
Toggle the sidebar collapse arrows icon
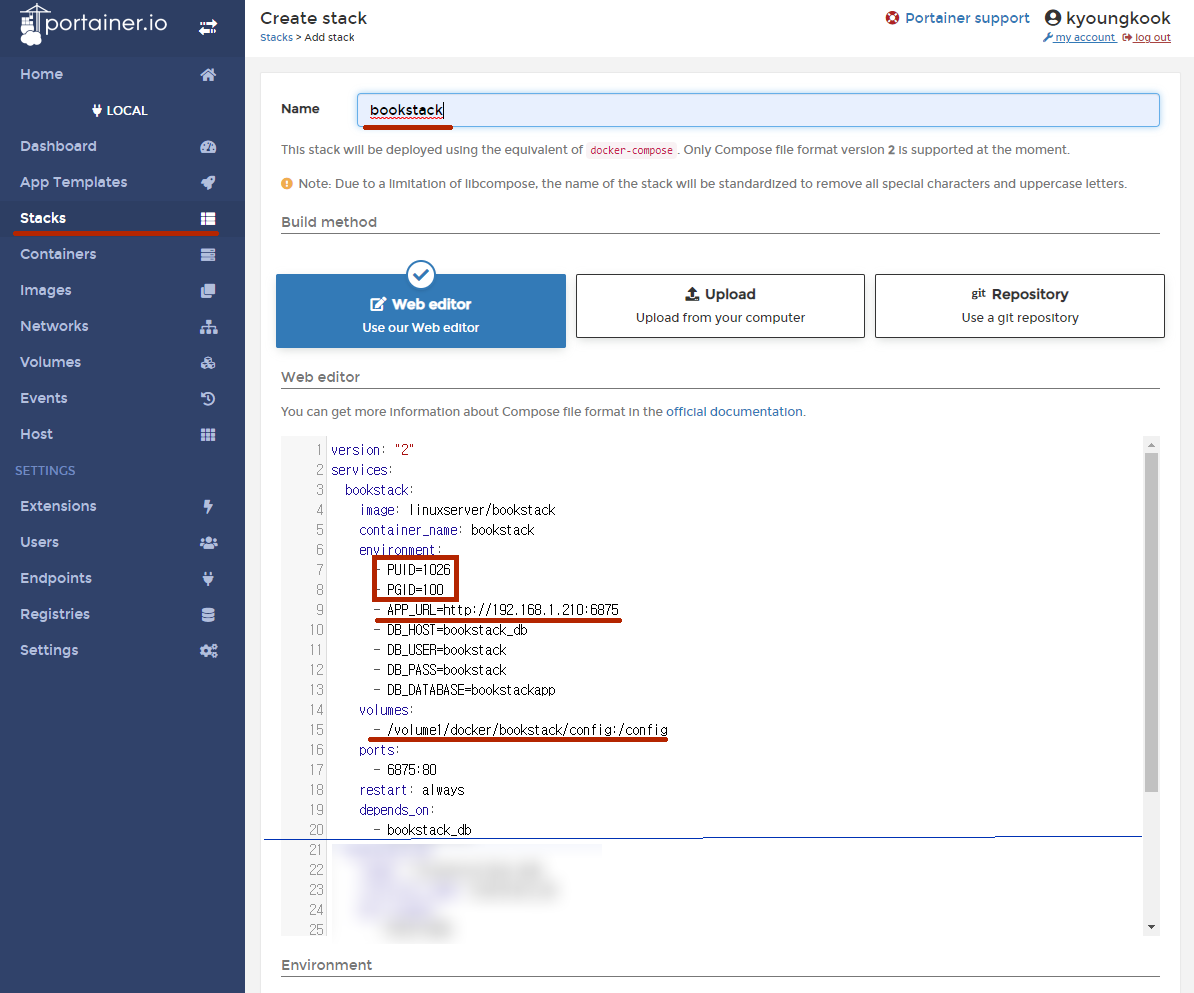click(208, 27)
